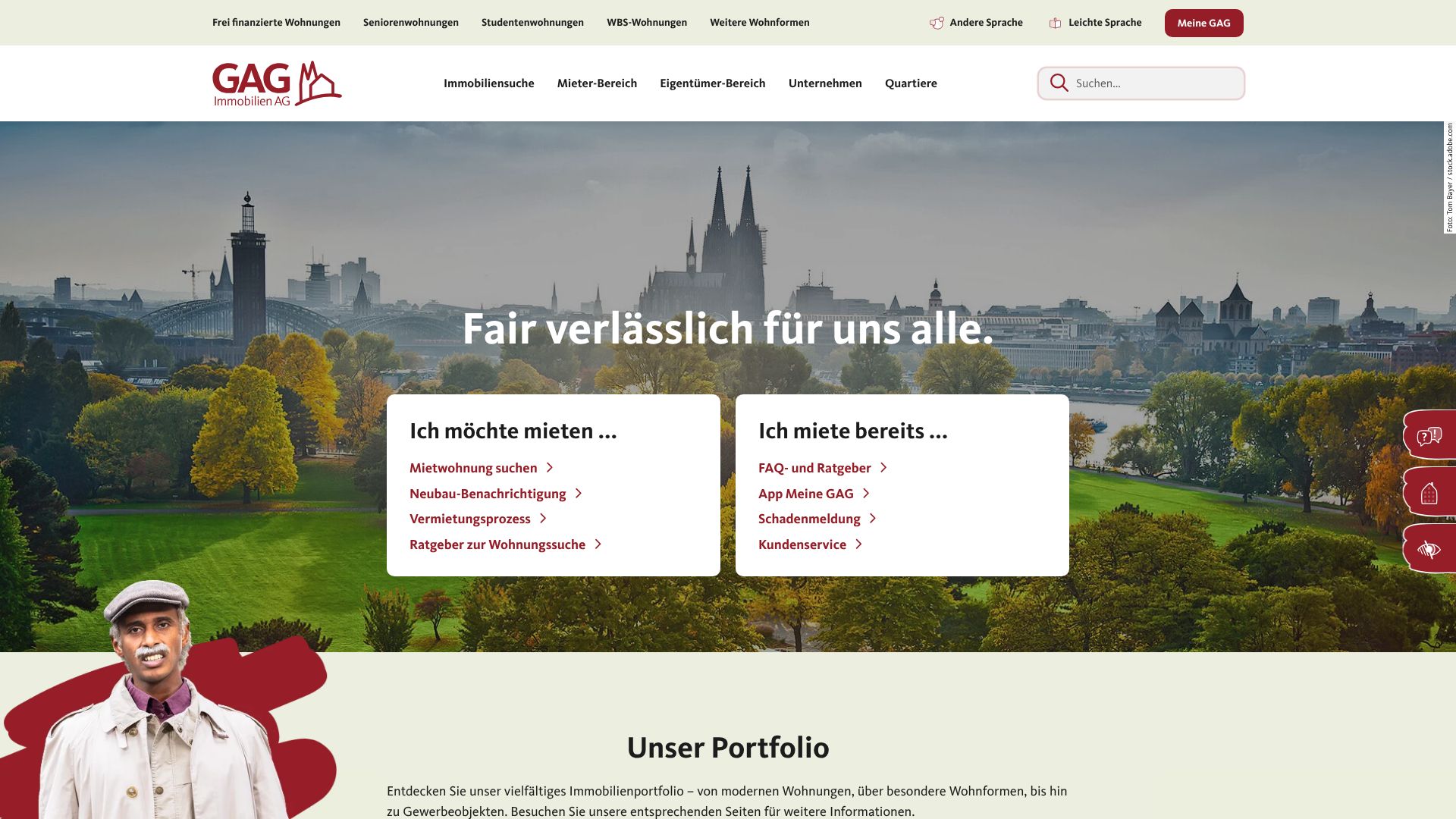Open the accessibility eye side icon

coord(1429,549)
